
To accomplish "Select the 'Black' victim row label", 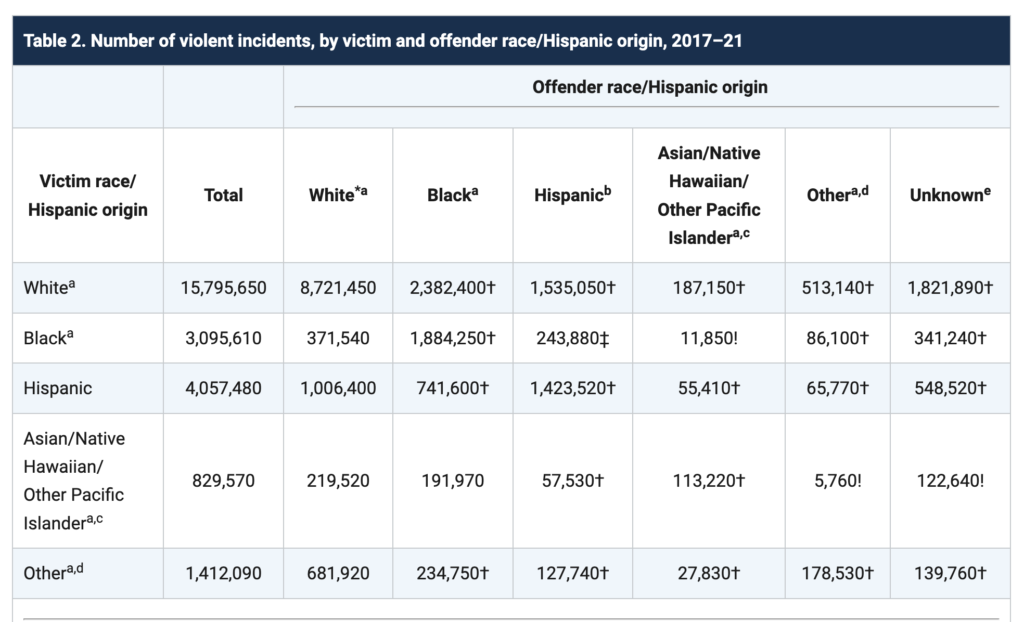I will pos(48,338).
